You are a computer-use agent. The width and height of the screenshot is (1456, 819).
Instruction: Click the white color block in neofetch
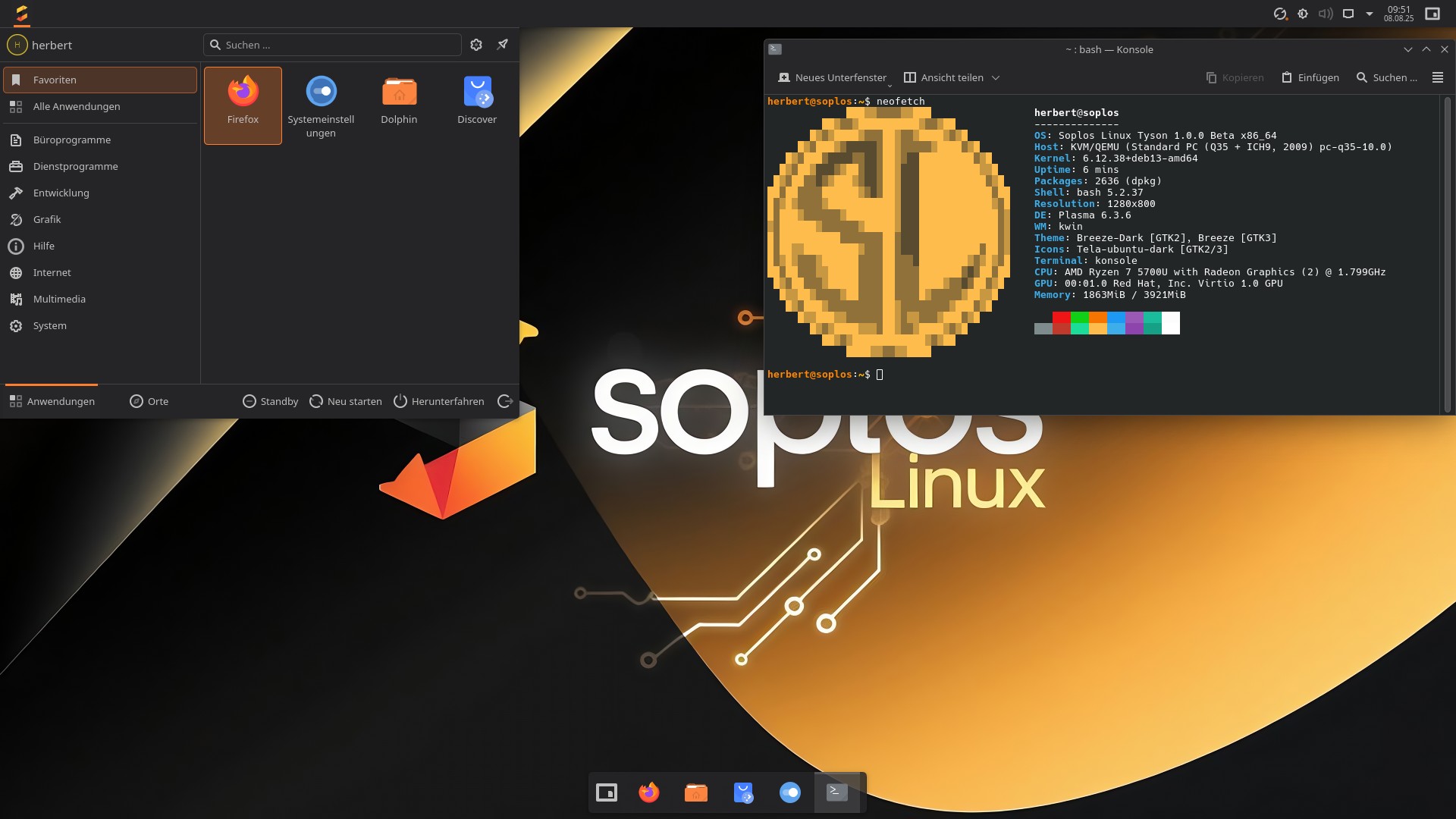point(1170,323)
